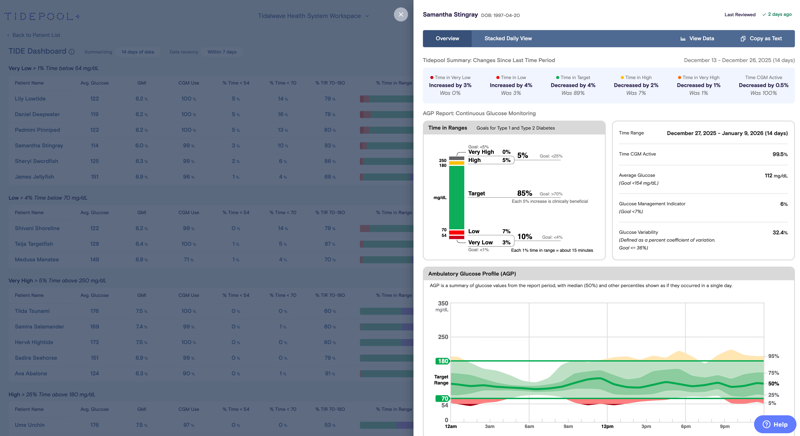Click the Average Glucose 112 mg/dL value
The width and height of the screenshot is (800, 436).
pyautogui.click(x=776, y=175)
